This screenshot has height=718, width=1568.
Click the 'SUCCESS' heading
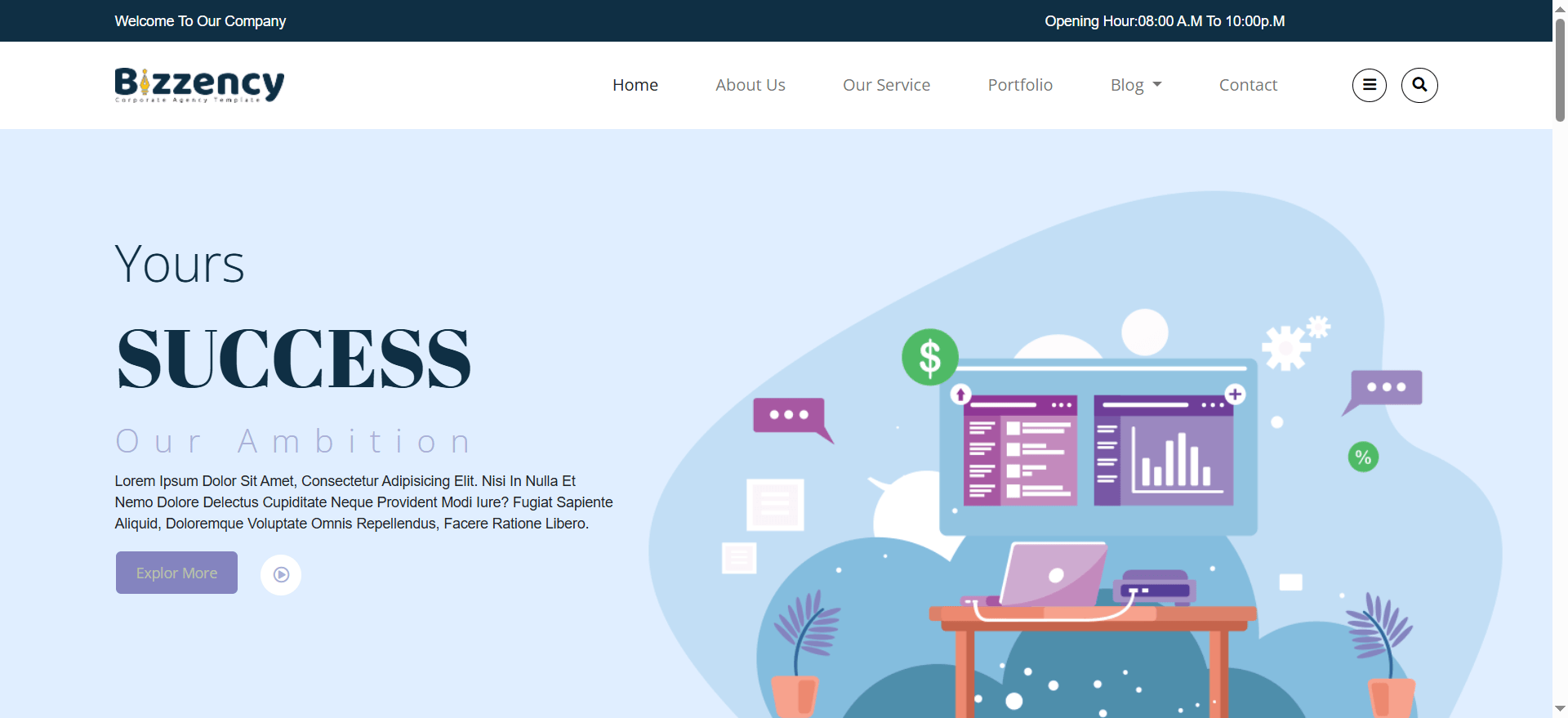(x=294, y=358)
